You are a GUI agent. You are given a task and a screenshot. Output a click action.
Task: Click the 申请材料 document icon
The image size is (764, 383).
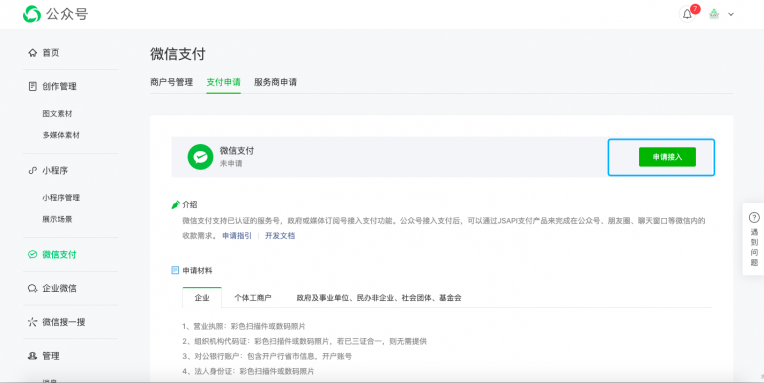click(175, 270)
